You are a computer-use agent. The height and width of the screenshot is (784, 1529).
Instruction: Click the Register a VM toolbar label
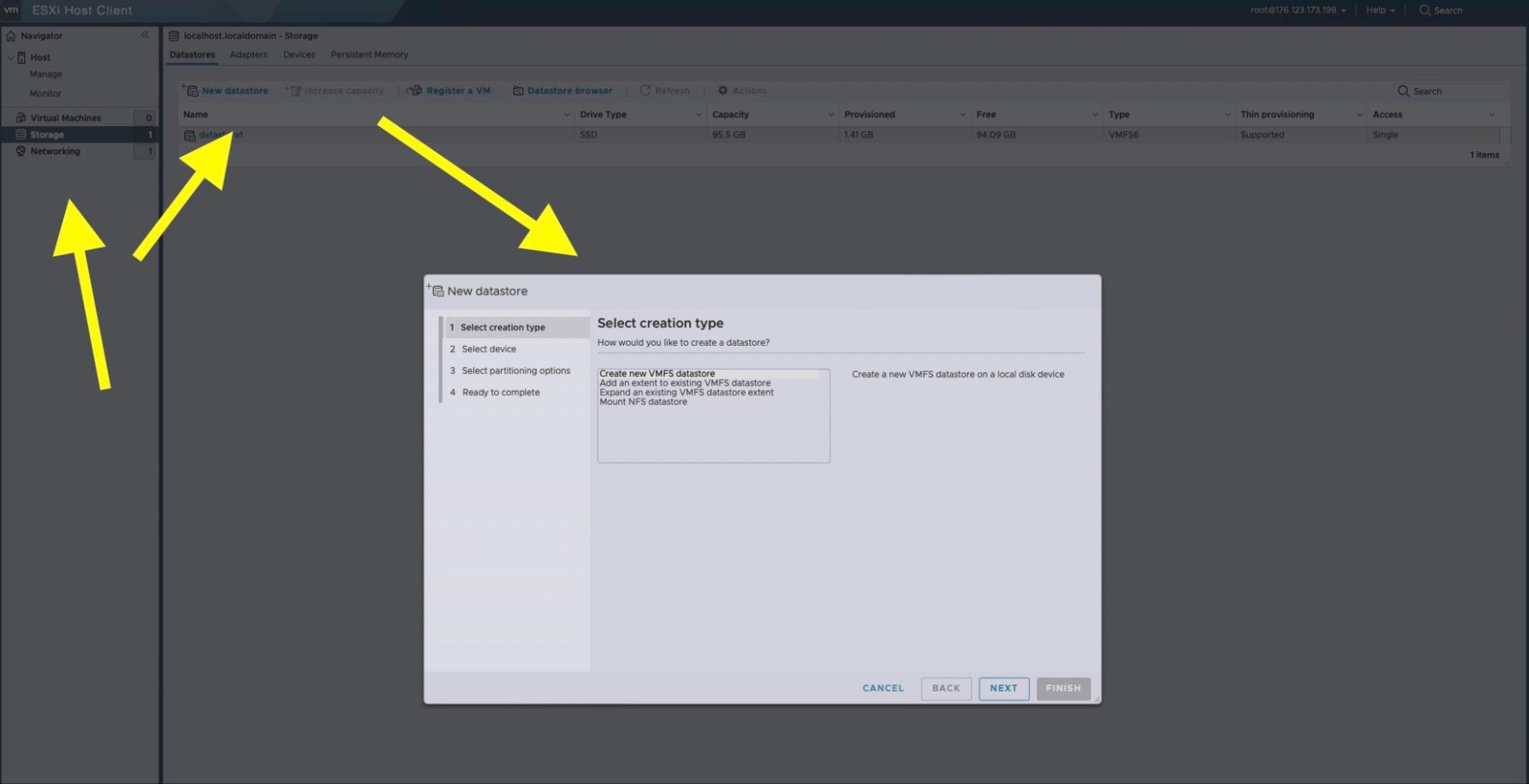coord(458,91)
